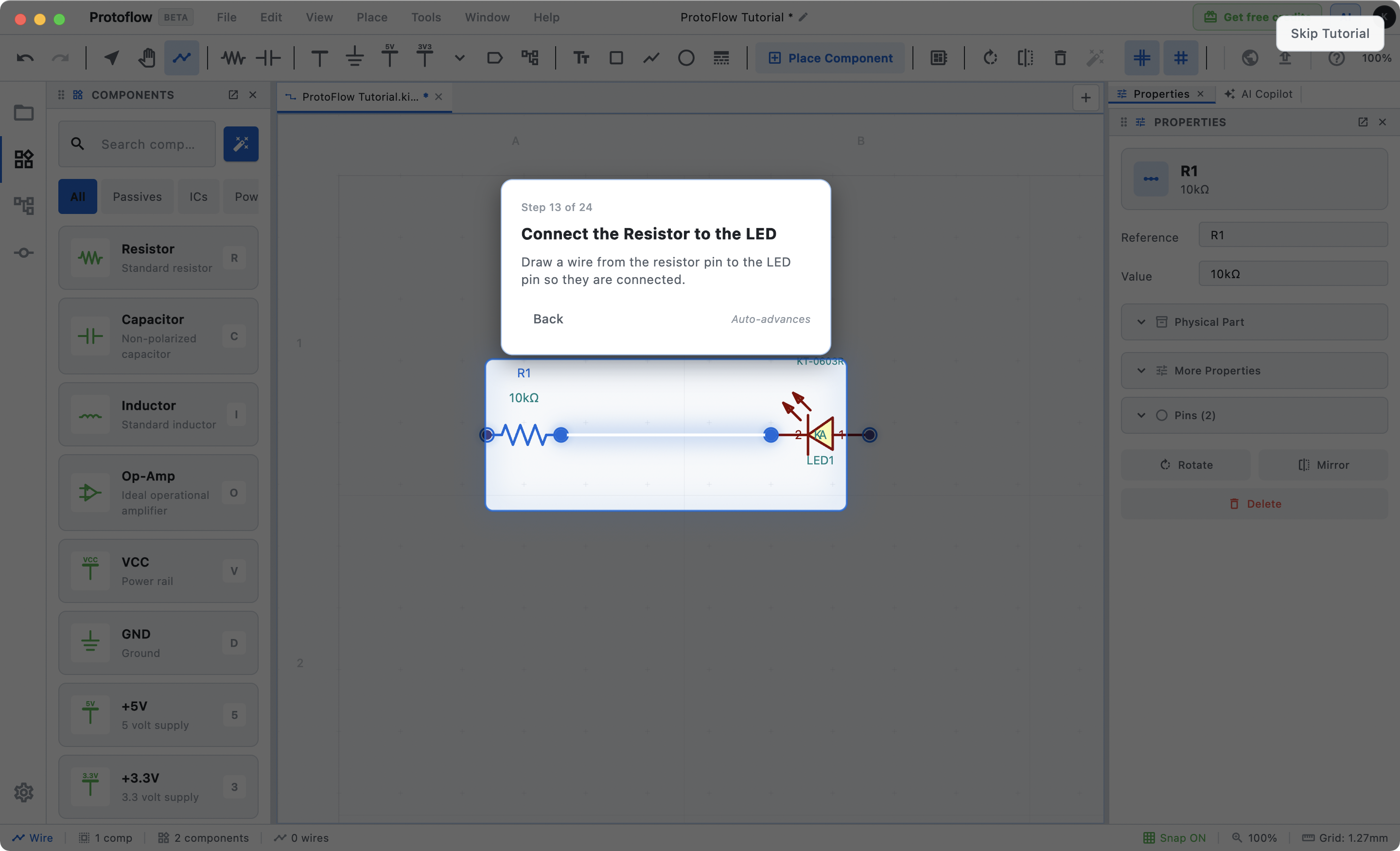Image resolution: width=1400 pixels, height=851 pixels.
Task: Toggle the grid visibility hash button
Action: tap(1181, 58)
